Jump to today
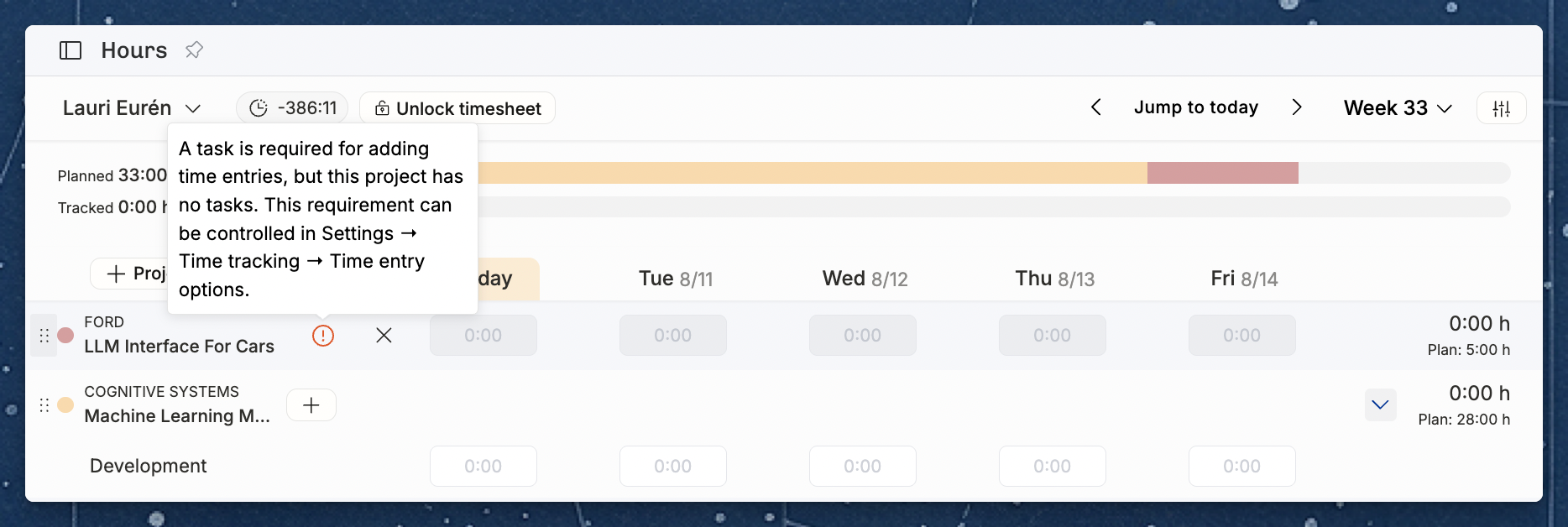 tap(1196, 107)
